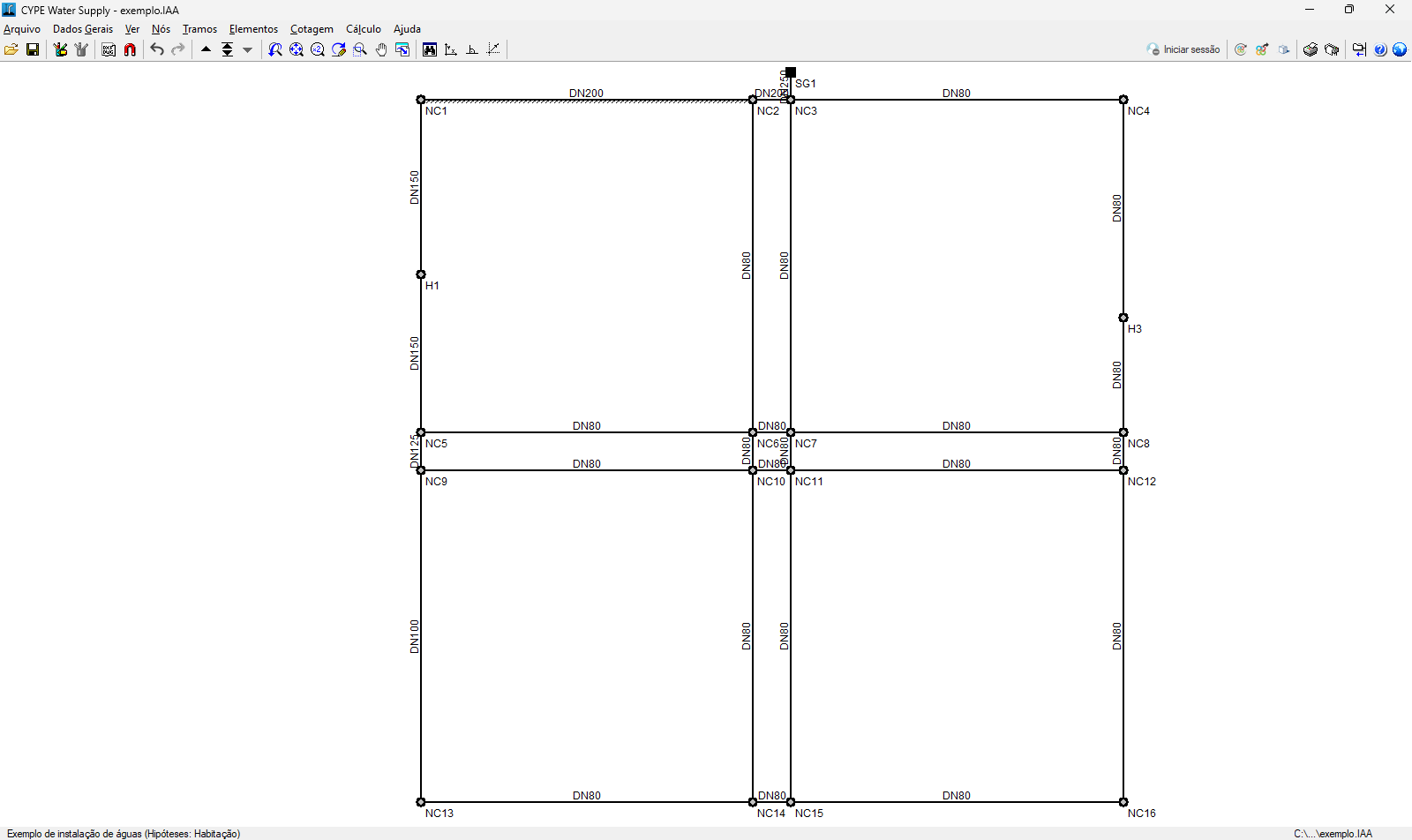Viewport: 1412px width, 840px height.
Task: Open help with the blue question mark
Action: [1380, 49]
